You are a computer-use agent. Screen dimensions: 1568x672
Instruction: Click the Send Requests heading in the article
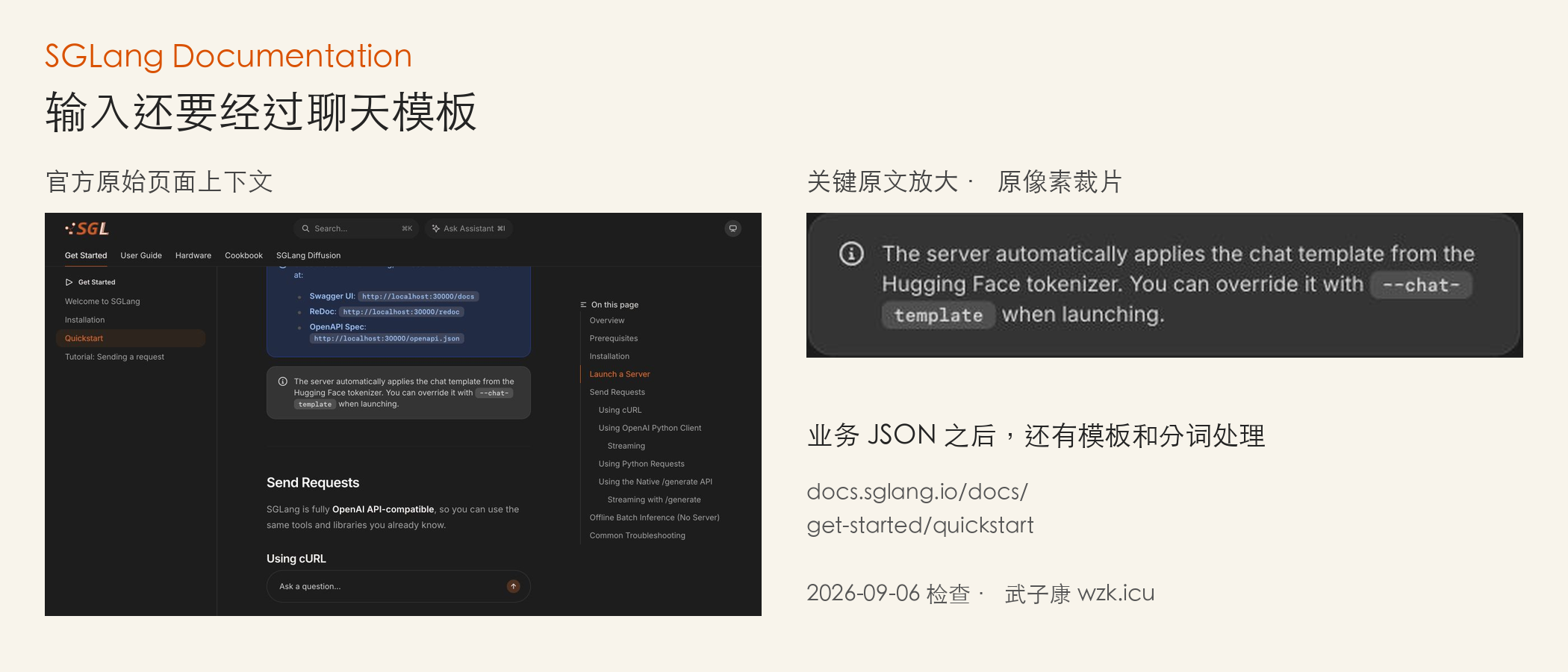313,483
